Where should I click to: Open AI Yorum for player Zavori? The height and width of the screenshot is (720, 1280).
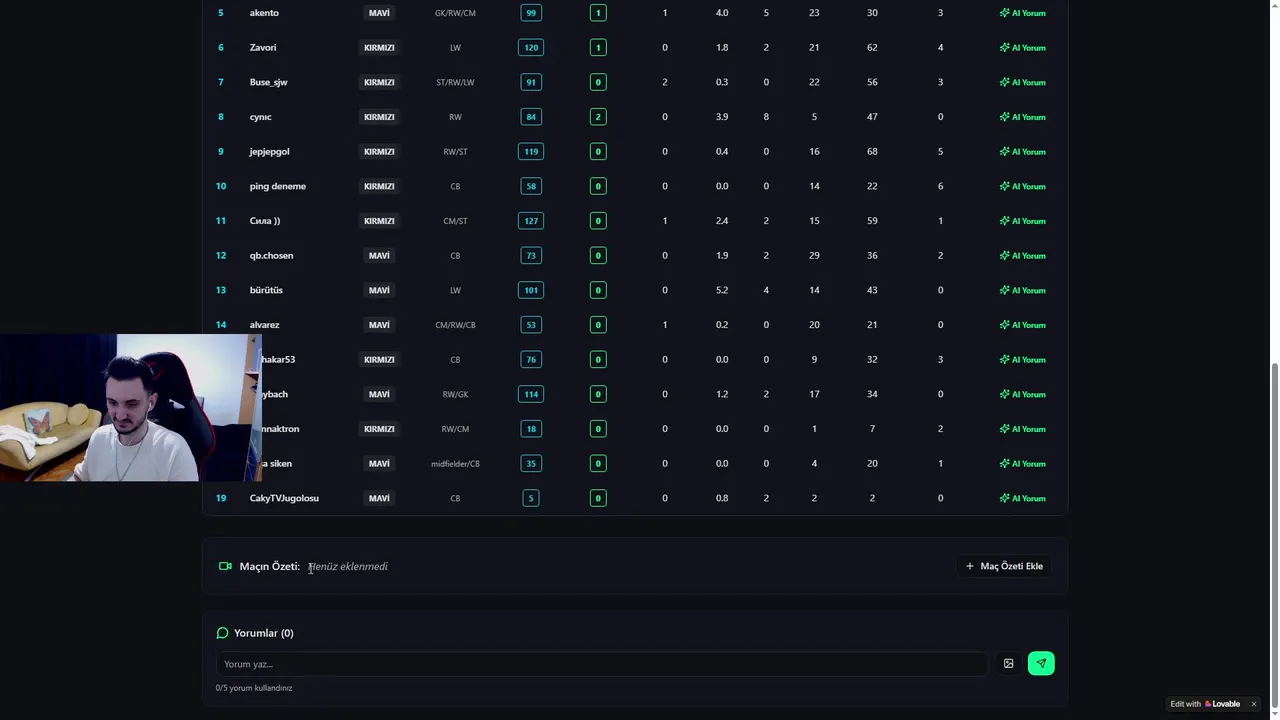point(1022,48)
